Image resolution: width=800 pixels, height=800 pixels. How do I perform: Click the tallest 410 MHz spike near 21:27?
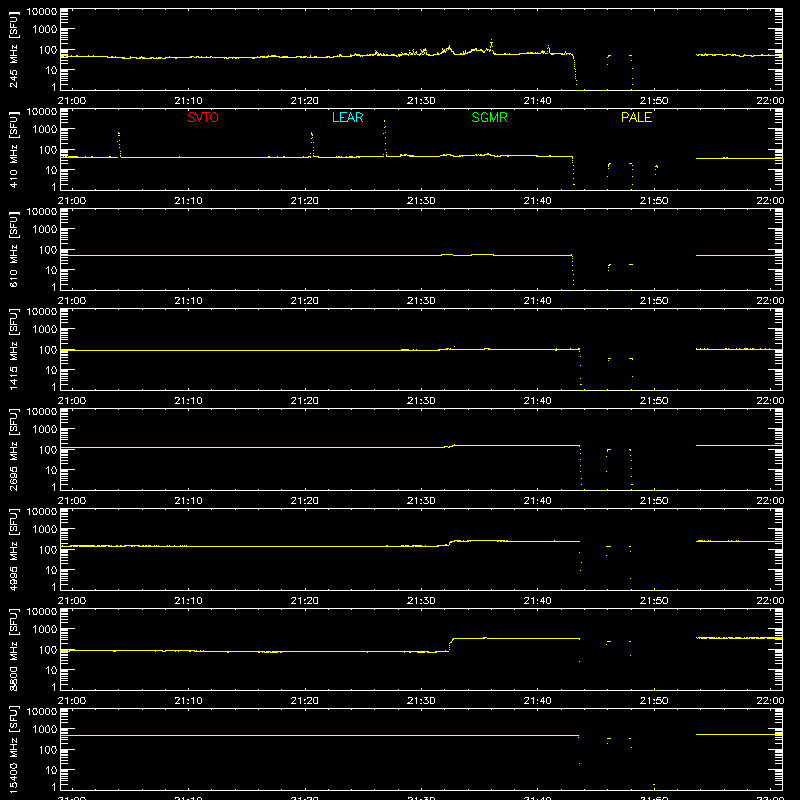[385, 138]
